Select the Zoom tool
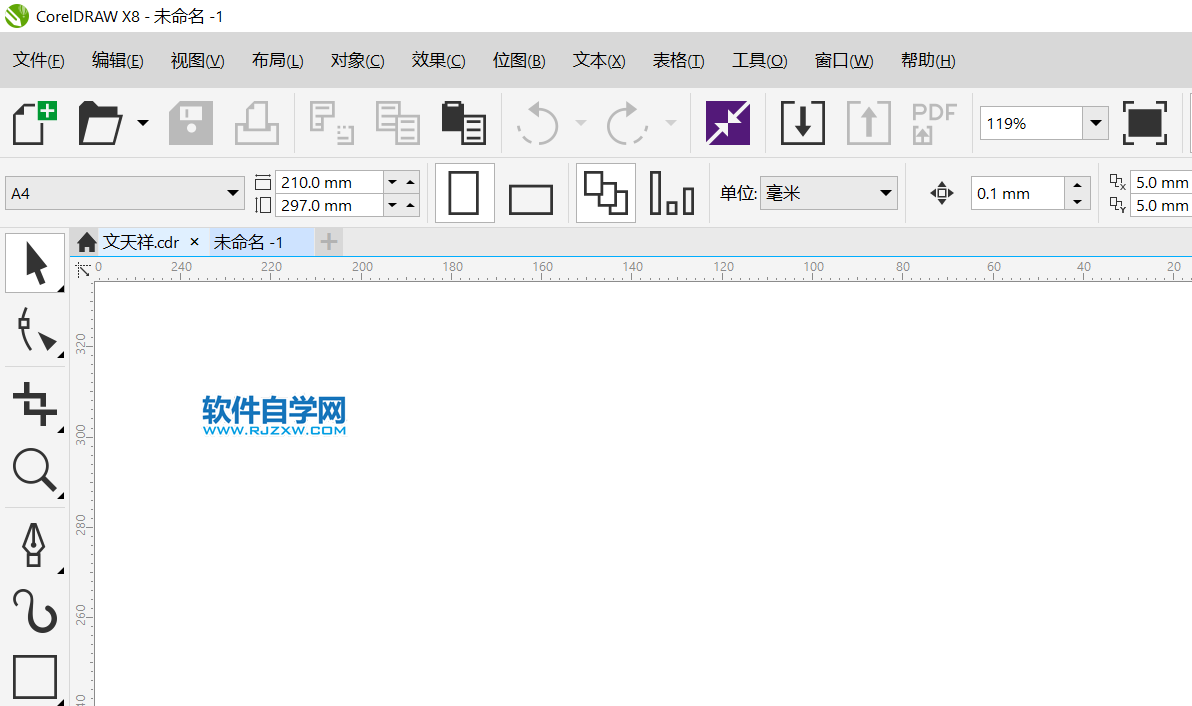 click(33, 471)
